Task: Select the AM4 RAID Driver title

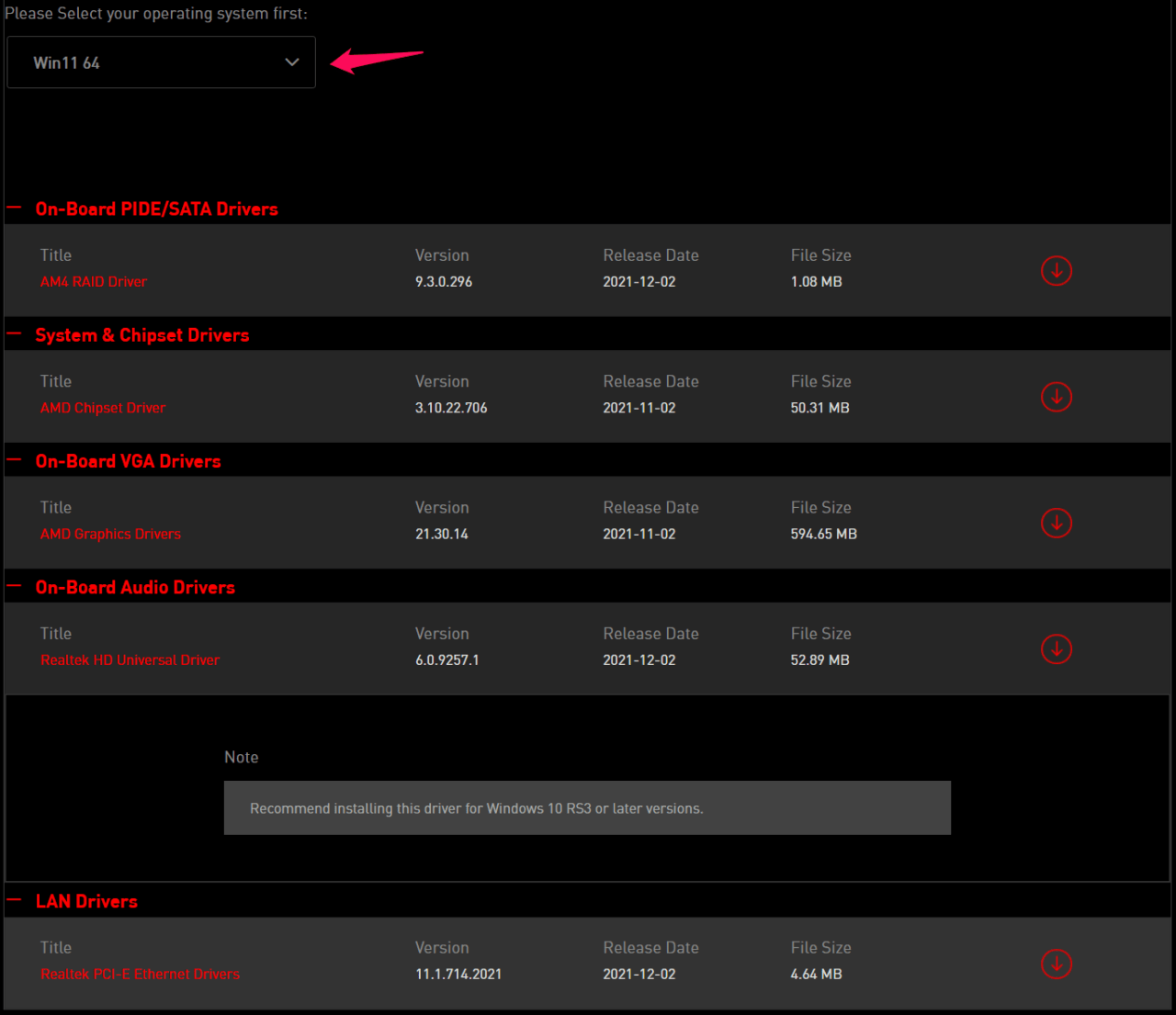Action: tap(93, 281)
